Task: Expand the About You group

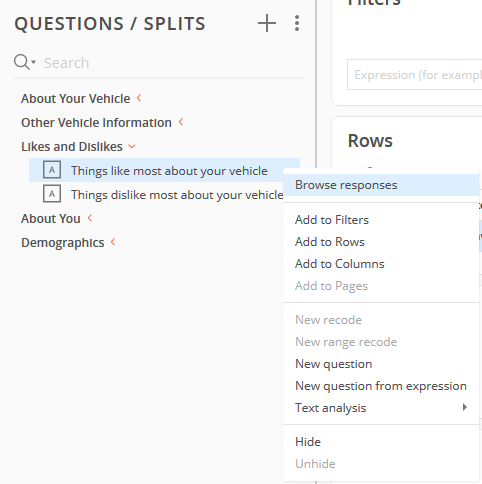Action: click(x=90, y=218)
